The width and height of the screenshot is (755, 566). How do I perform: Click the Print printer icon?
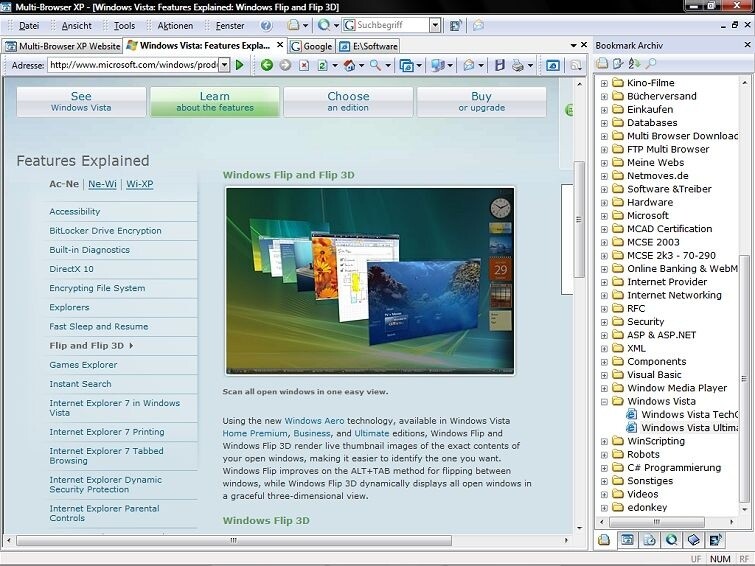click(x=518, y=65)
